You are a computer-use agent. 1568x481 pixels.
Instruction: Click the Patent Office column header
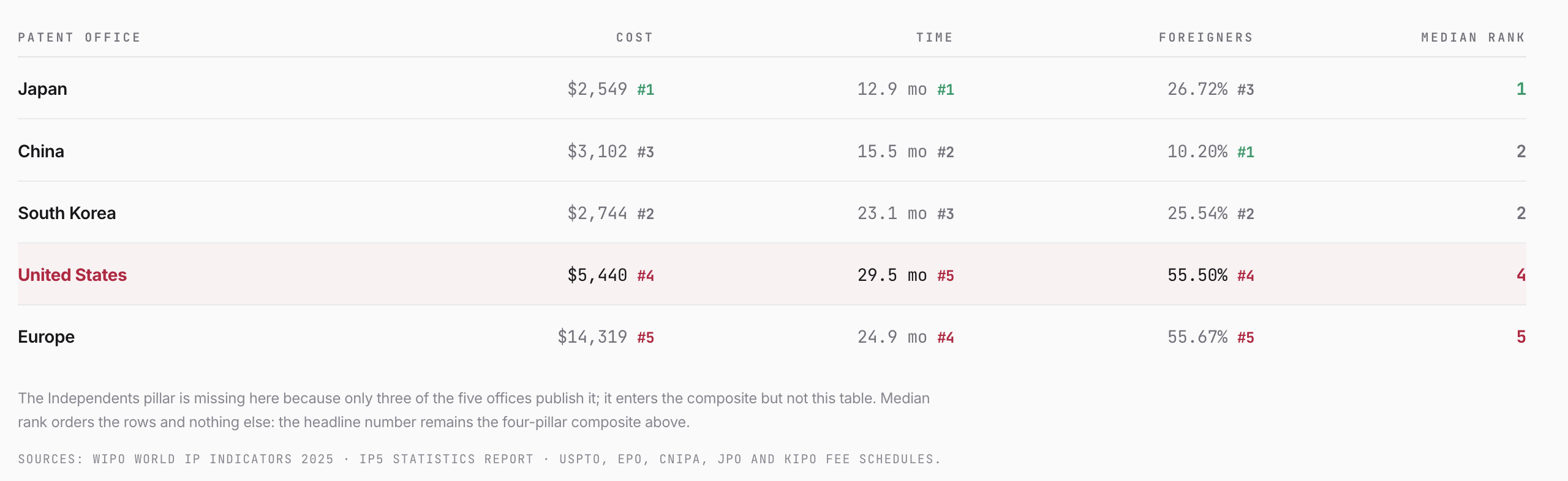[79, 37]
